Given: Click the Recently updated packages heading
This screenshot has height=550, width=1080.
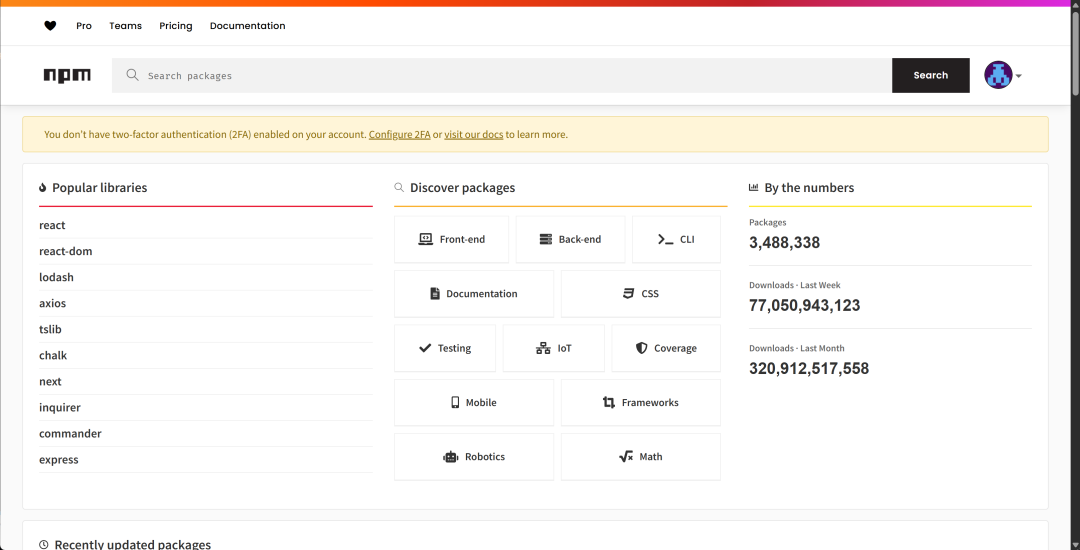Looking at the screenshot, I should 132,544.
